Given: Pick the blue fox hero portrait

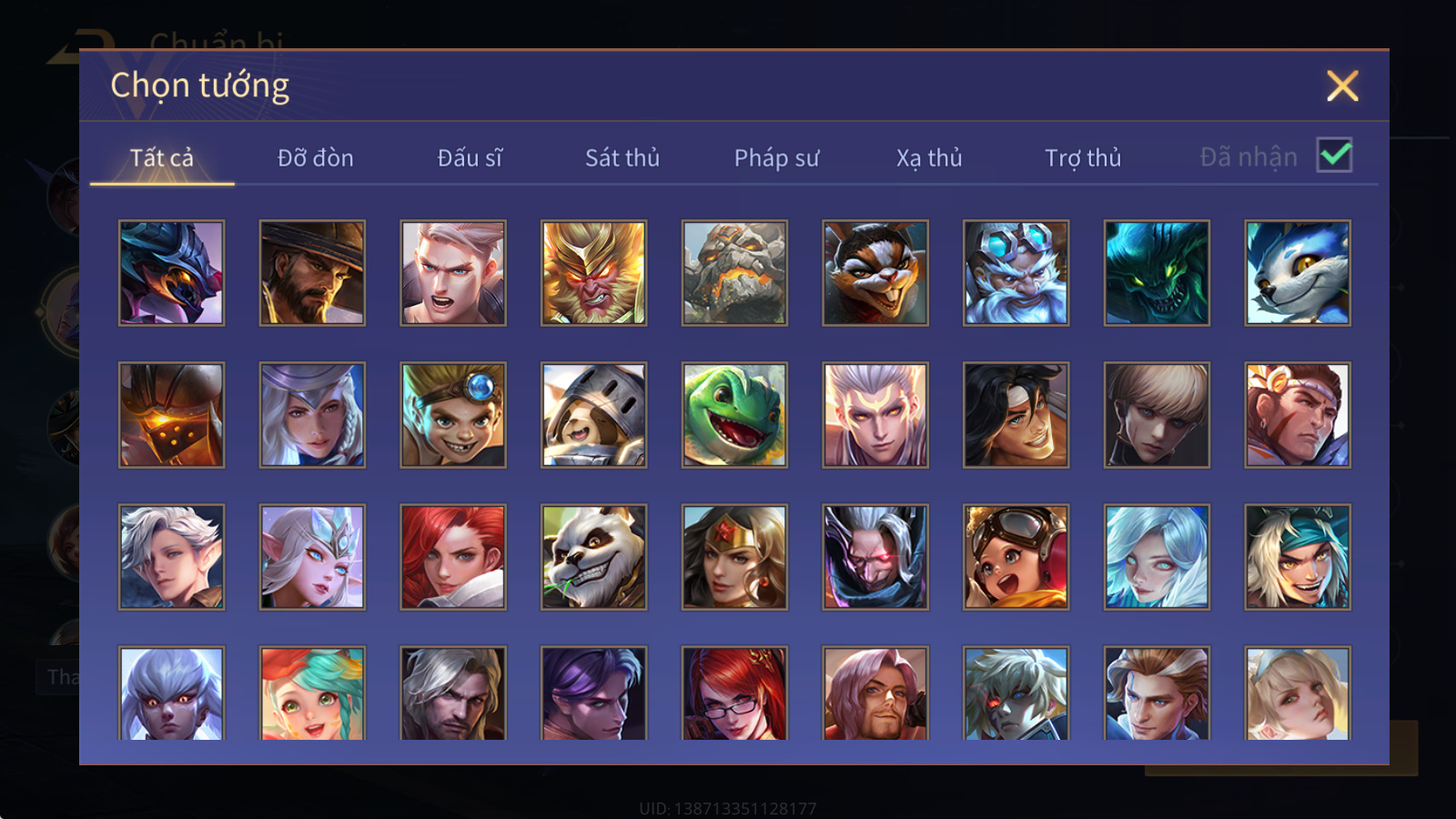Looking at the screenshot, I should pos(1298,273).
